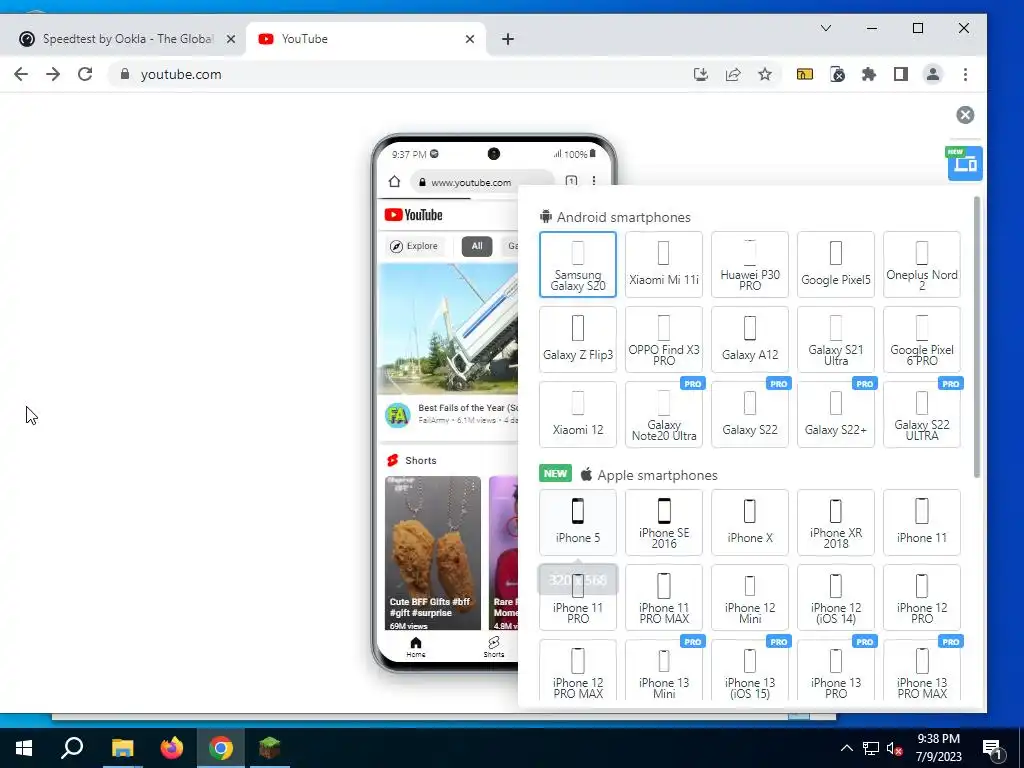Share this page icon
Image resolution: width=1024 pixels, height=768 pixels.
pyautogui.click(x=733, y=74)
